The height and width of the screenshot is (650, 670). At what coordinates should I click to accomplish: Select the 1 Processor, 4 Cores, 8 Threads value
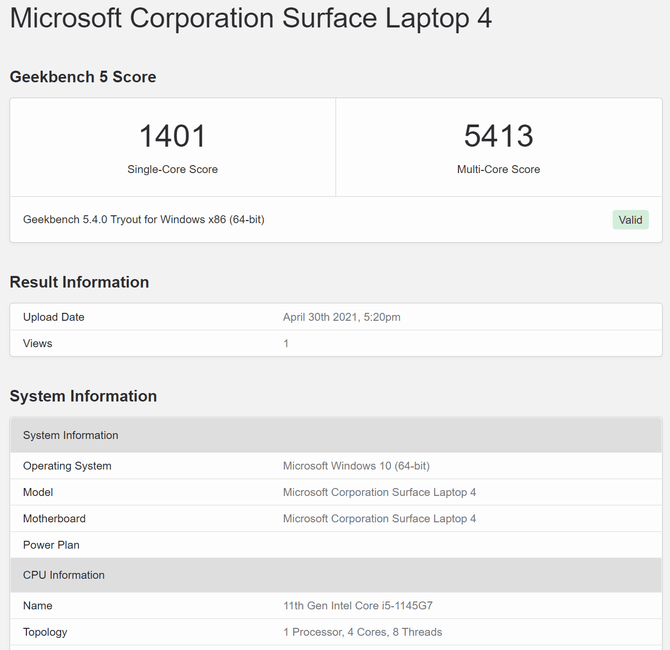tap(363, 632)
